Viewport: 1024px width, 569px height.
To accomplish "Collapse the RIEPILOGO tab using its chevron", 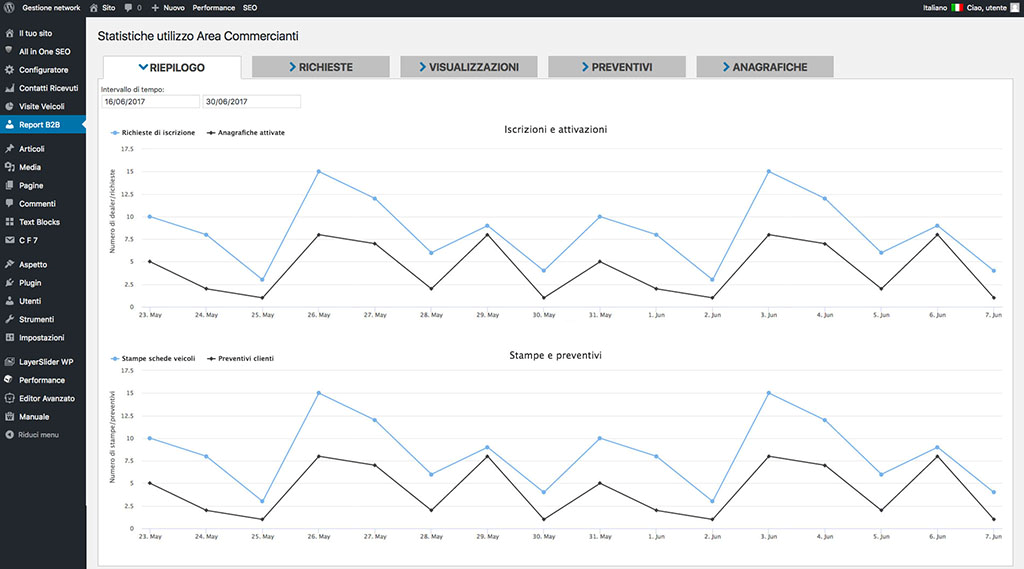I will click(143, 67).
